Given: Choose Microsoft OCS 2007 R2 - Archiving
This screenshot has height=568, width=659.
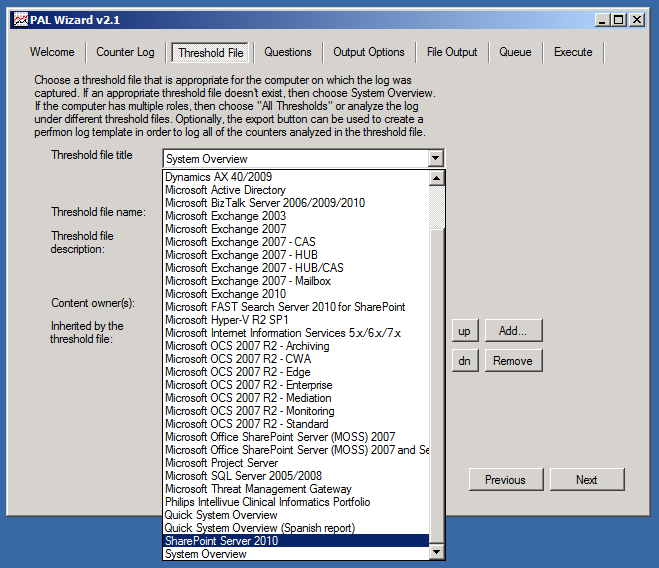Looking at the screenshot, I should point(296,346).
